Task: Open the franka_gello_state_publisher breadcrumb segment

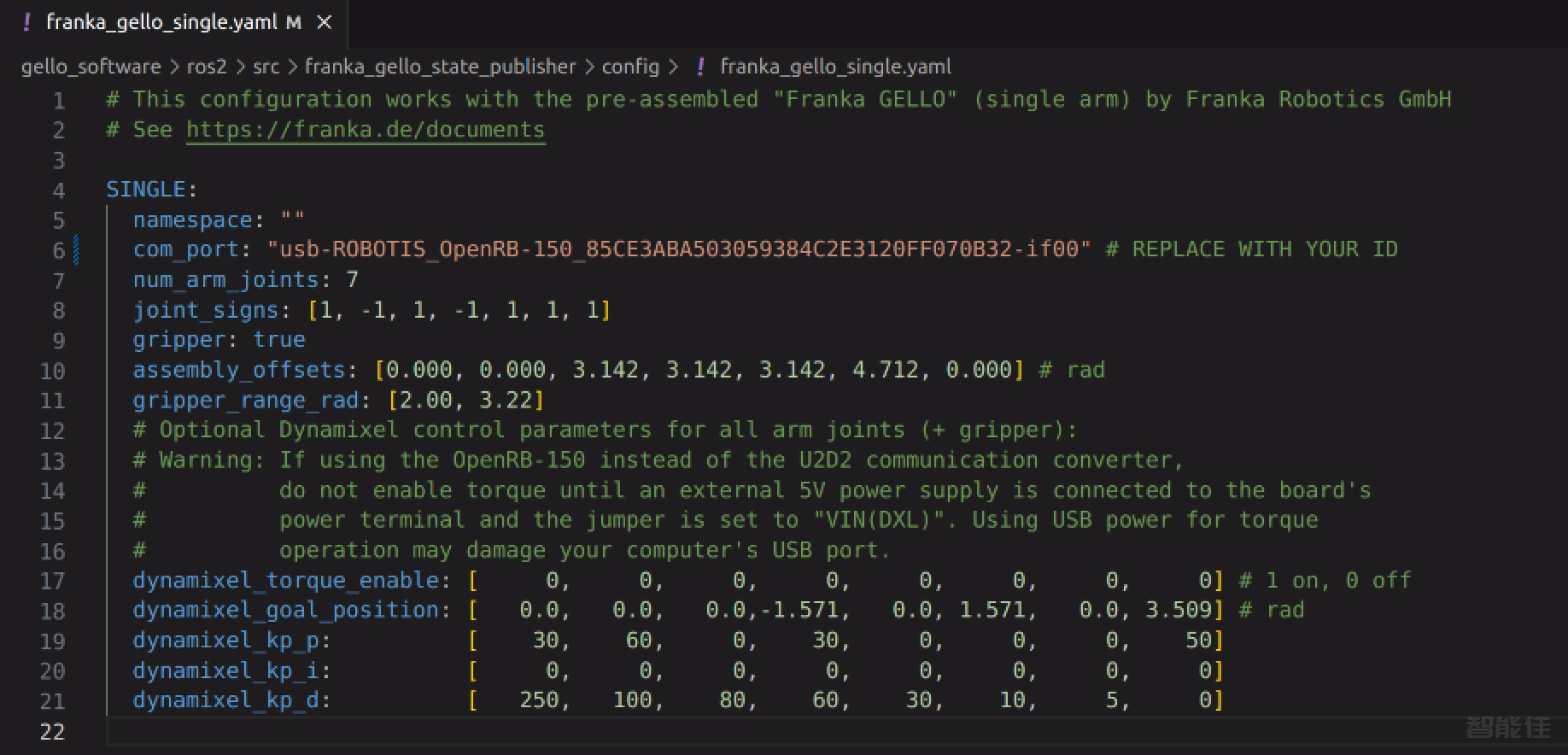Action: (441, 67)
